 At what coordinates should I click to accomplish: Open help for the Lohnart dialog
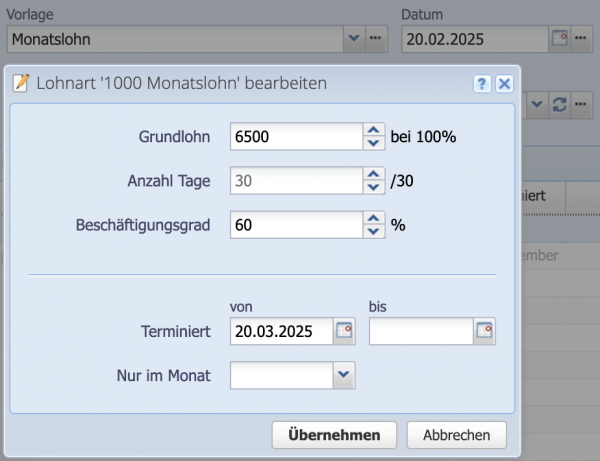click(482, 84)
